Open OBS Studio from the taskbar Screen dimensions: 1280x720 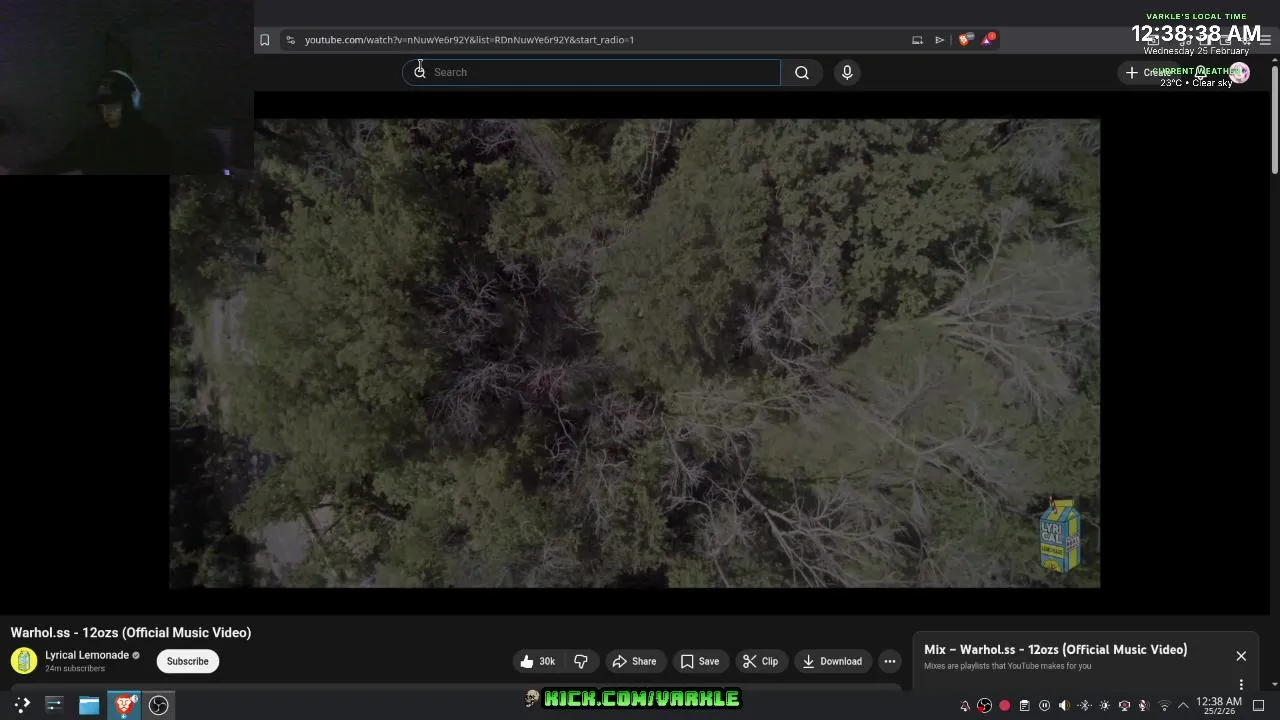coord(159,705)
